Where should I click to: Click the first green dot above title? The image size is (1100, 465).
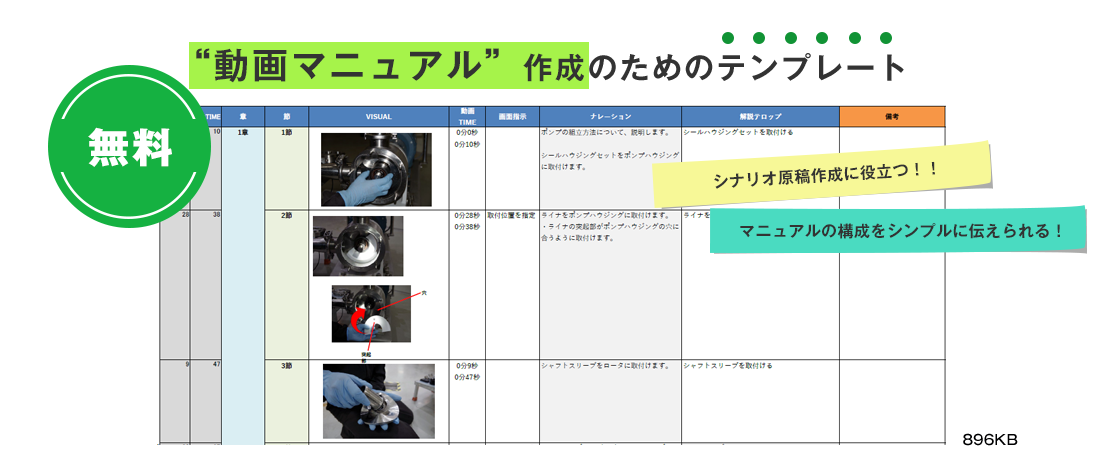coord(728,38)
